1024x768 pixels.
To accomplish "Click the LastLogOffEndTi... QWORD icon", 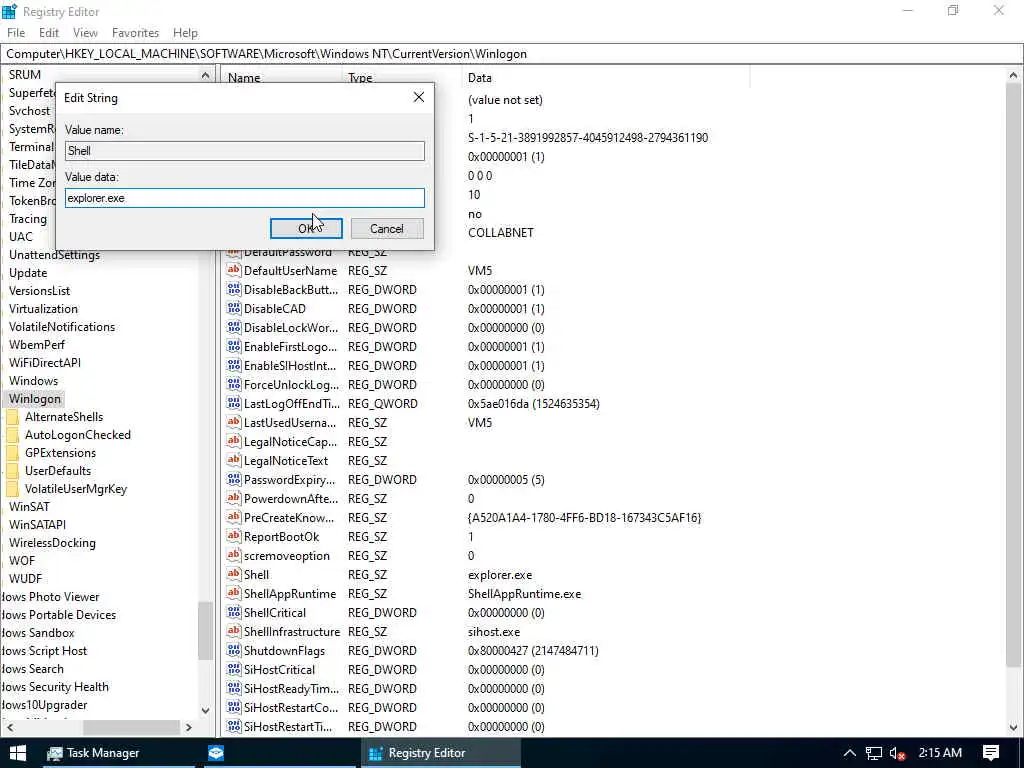I will pyautogui.click(x=234, y=403).
